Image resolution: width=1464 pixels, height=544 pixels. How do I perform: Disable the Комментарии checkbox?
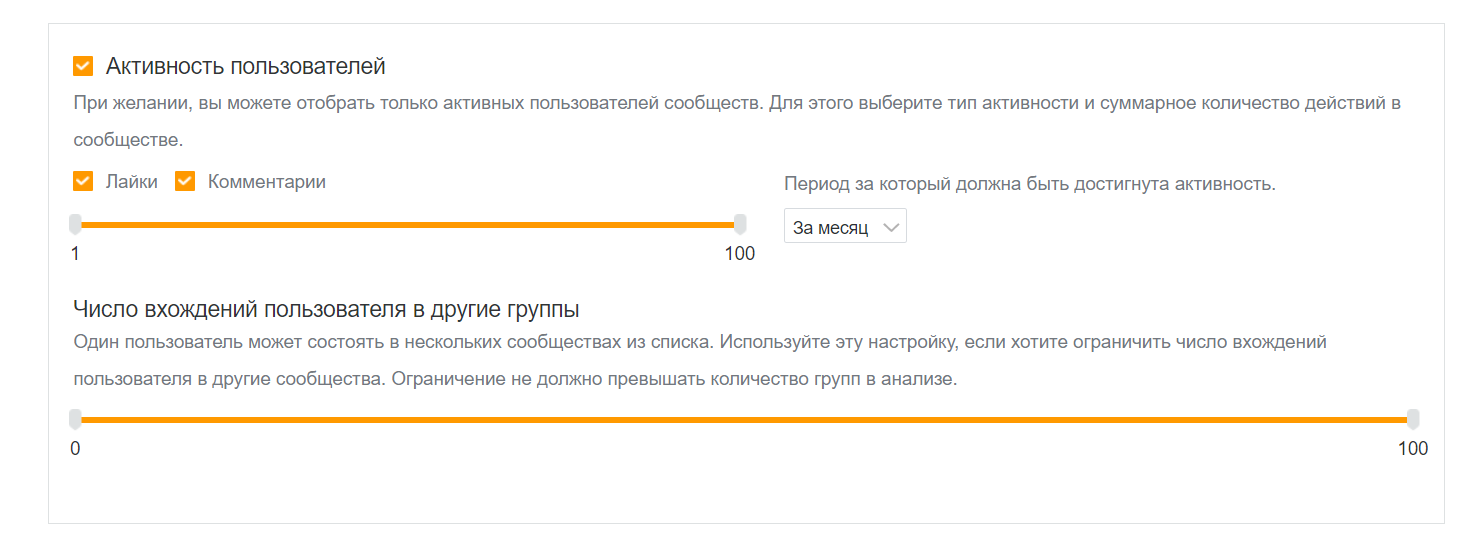[x=185, y=182]
